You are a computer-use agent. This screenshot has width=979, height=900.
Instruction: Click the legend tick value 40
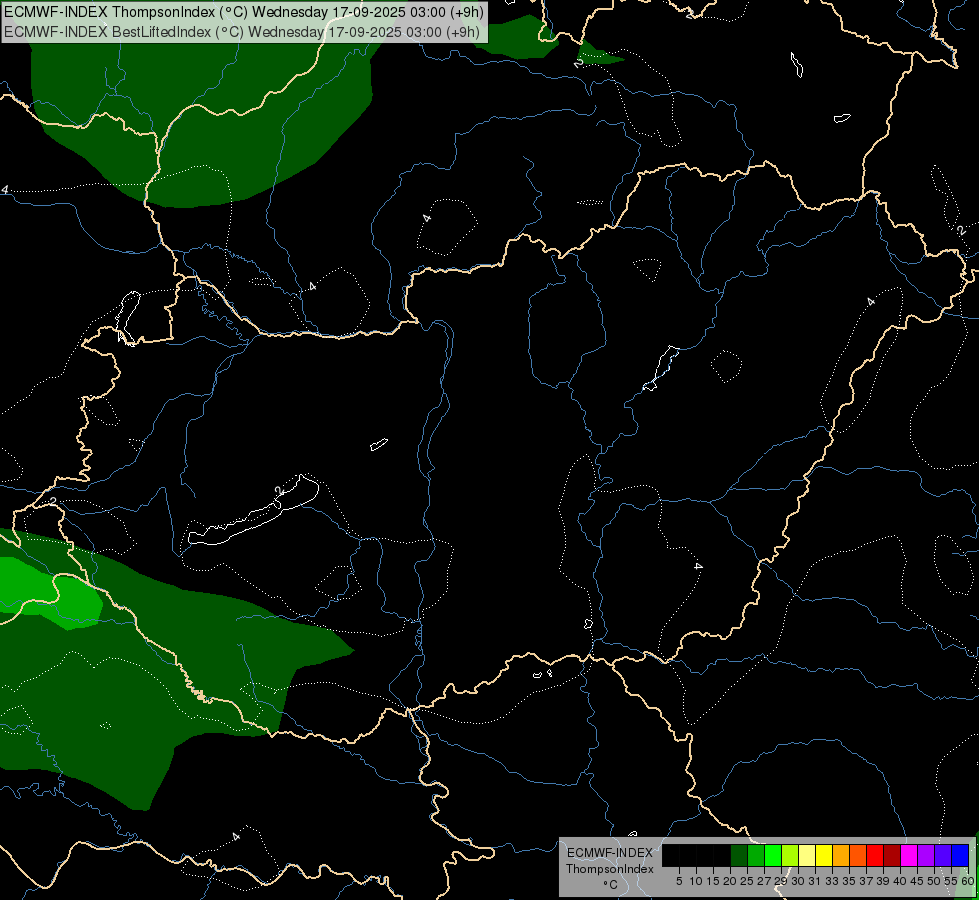coord(900,881)
